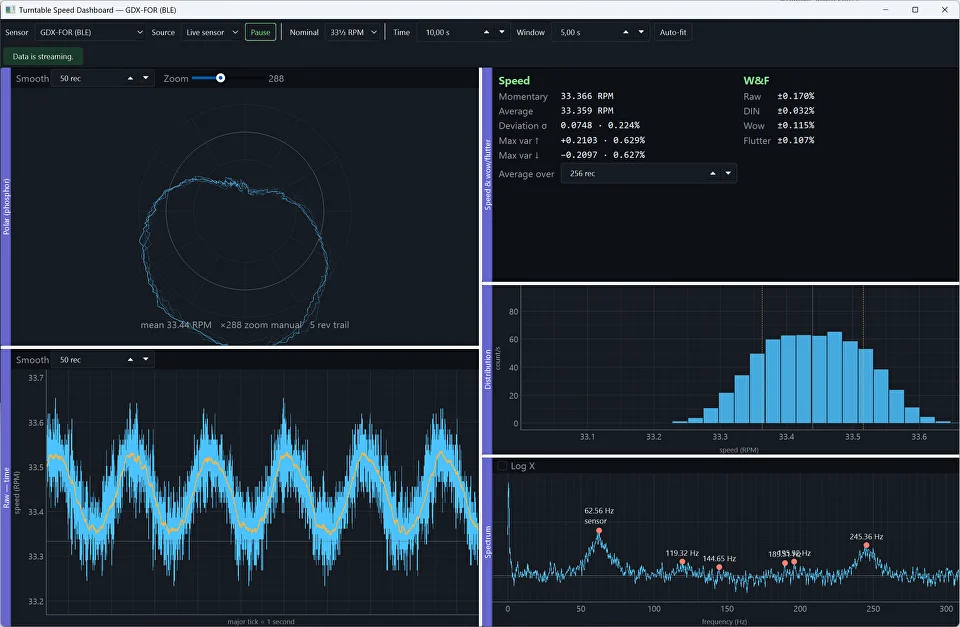Click the Average value 33.359 RPM
The height and width of the screenshot is (627, 960).
[587, 111]
